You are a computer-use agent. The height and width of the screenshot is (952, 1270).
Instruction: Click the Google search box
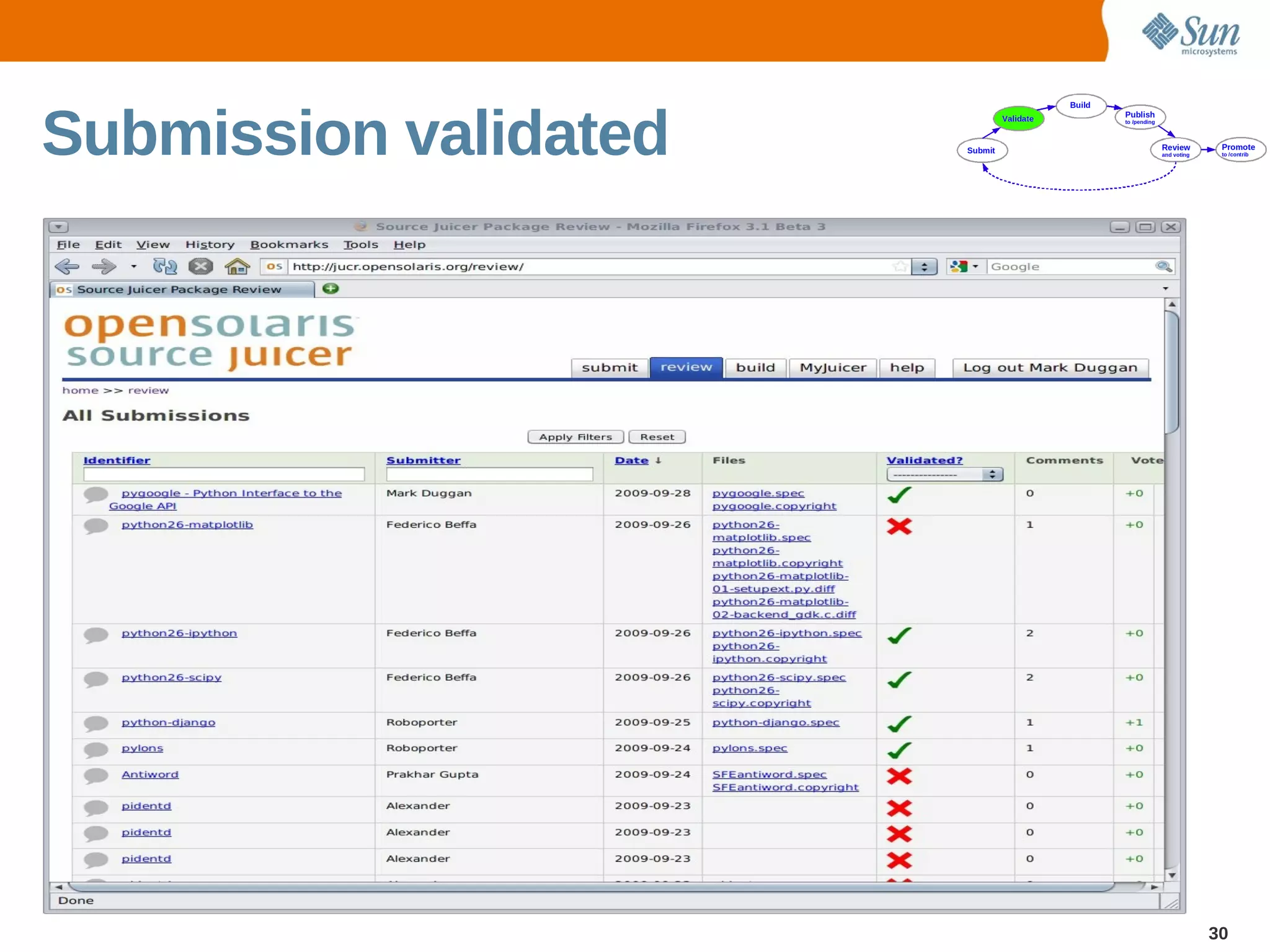click(1070, 267)
